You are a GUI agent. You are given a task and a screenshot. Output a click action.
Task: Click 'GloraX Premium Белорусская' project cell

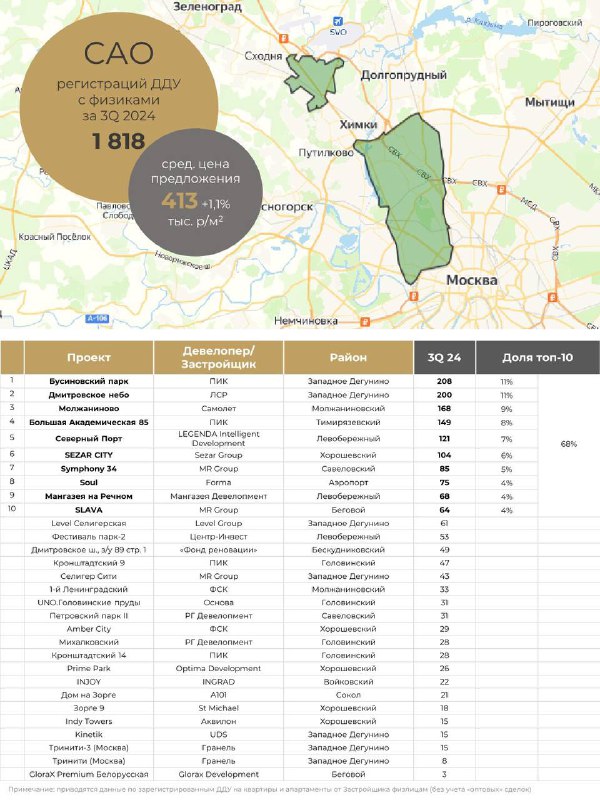point(89,774)
